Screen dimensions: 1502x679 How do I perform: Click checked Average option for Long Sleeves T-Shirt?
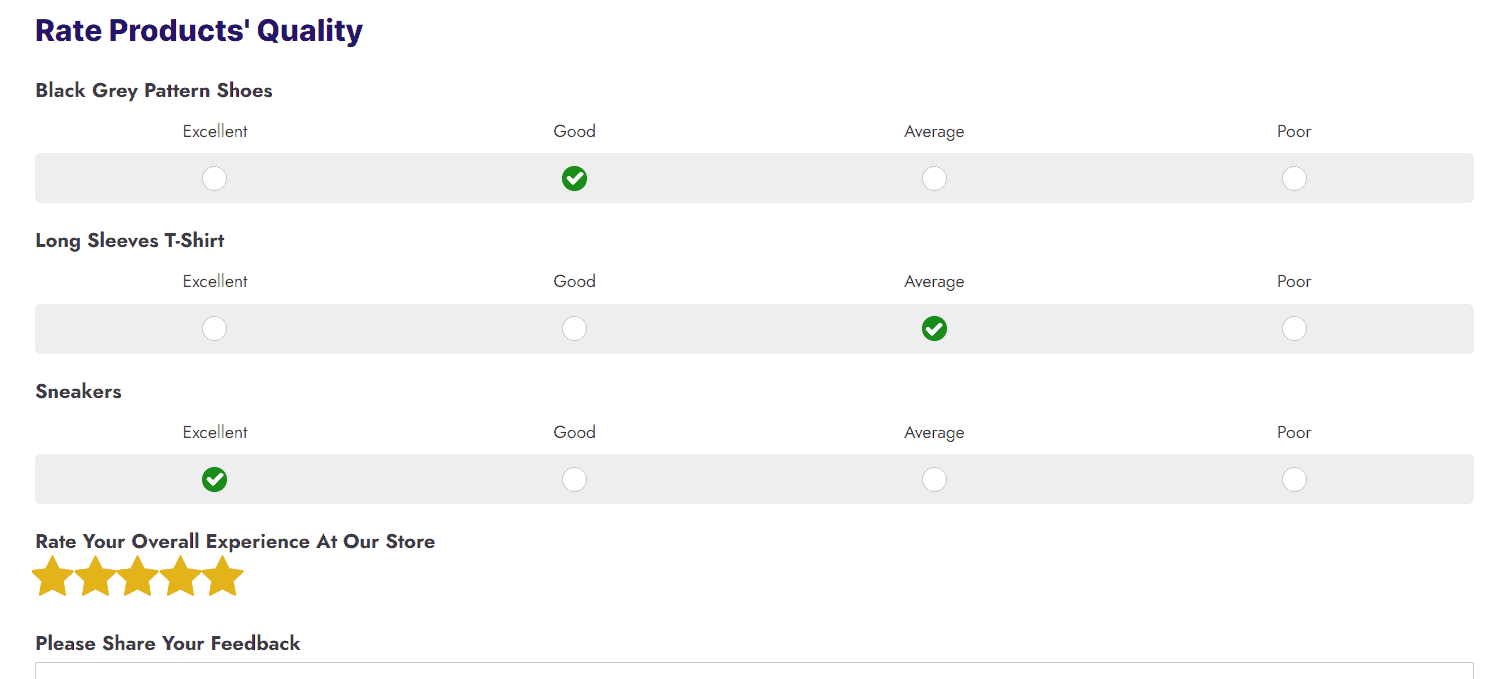[934, 328]
